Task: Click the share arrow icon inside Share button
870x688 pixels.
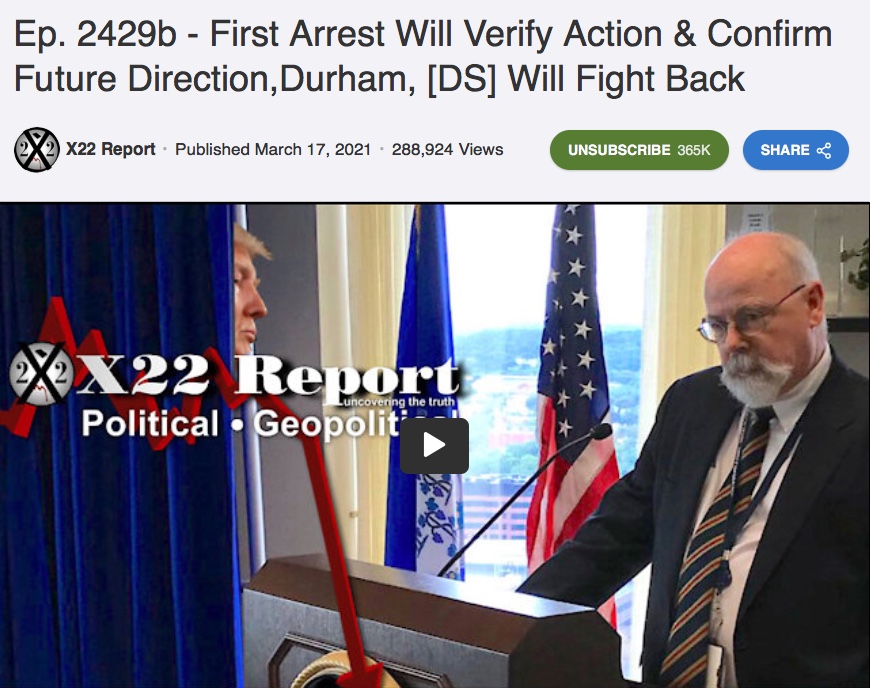Action: (x=824, y=150)
